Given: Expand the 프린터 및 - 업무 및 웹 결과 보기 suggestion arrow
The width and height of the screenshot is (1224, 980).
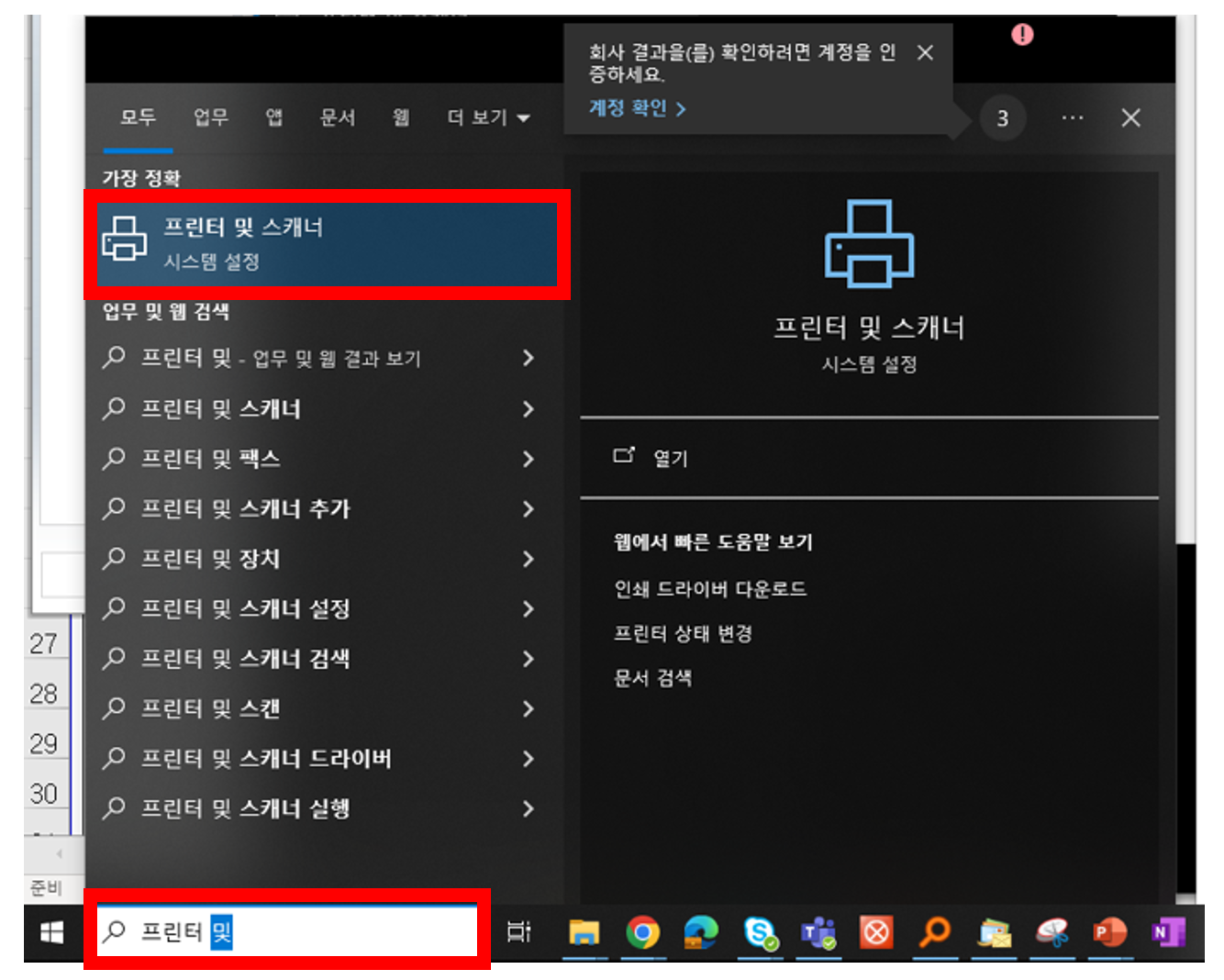Looking at the screenshot, I should (529, 358).
